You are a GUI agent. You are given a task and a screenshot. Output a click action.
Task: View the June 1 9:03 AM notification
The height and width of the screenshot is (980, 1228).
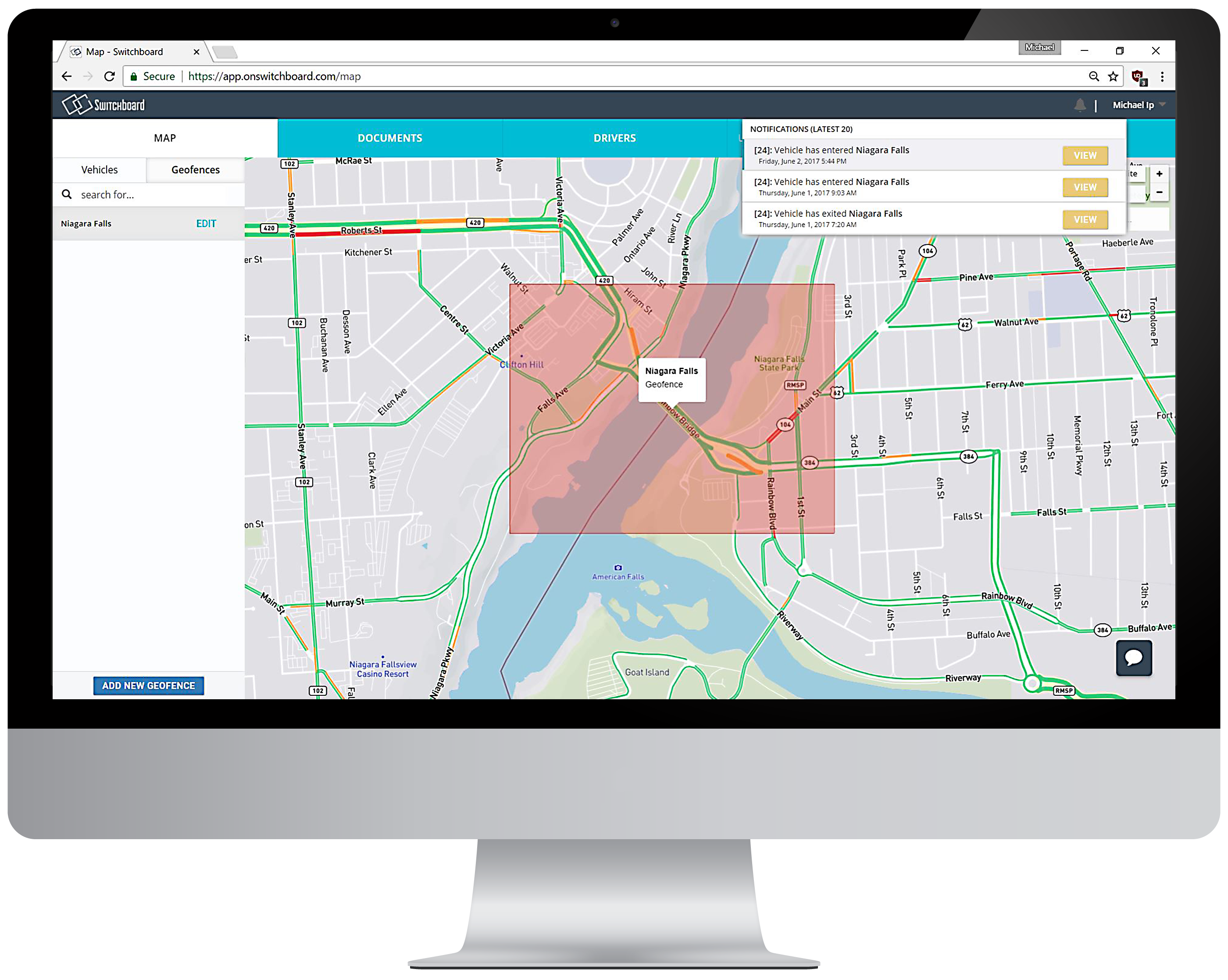[x=1085, y=187]
